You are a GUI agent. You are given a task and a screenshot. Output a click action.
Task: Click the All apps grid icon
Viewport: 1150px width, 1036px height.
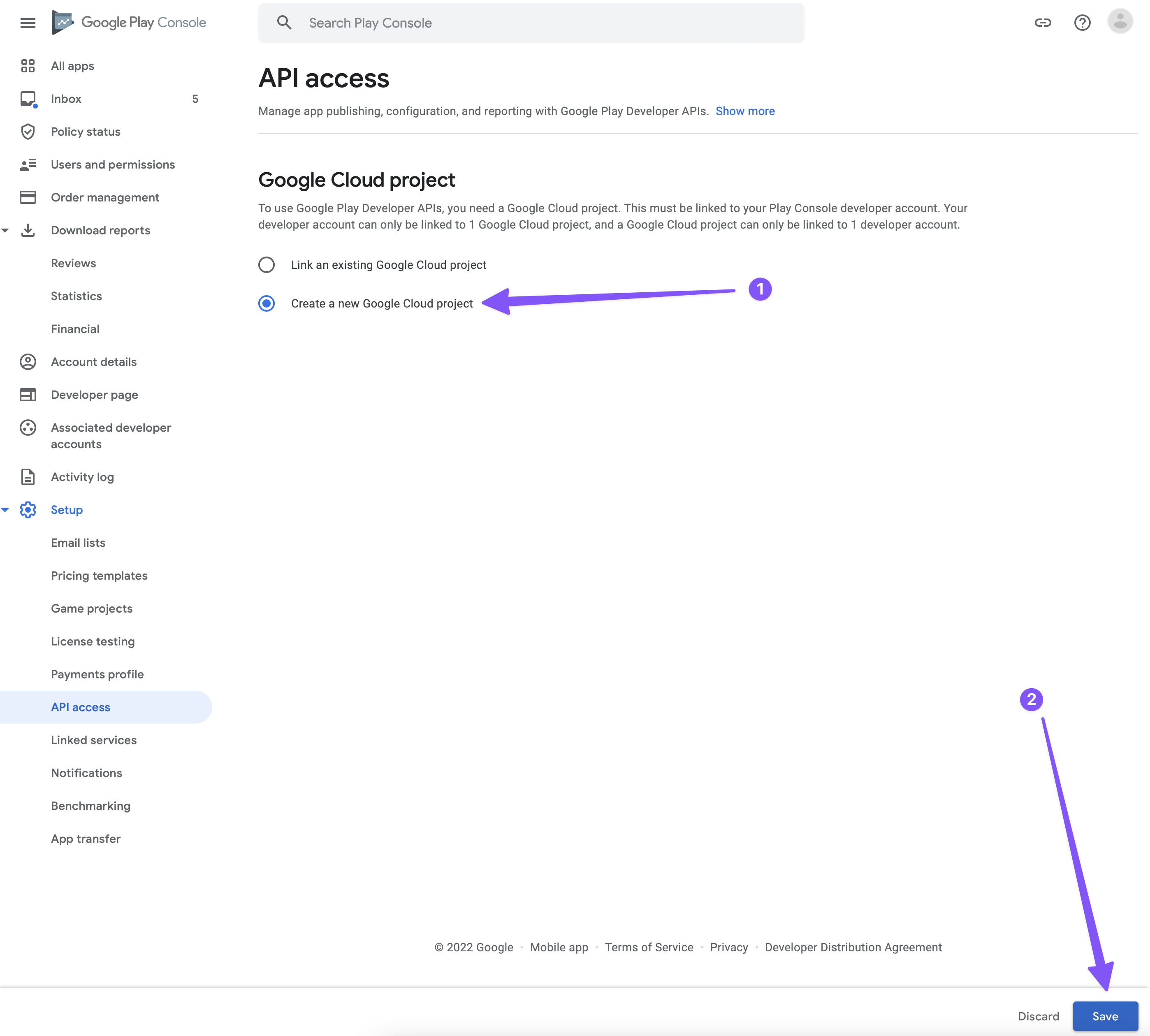(27, 66)
